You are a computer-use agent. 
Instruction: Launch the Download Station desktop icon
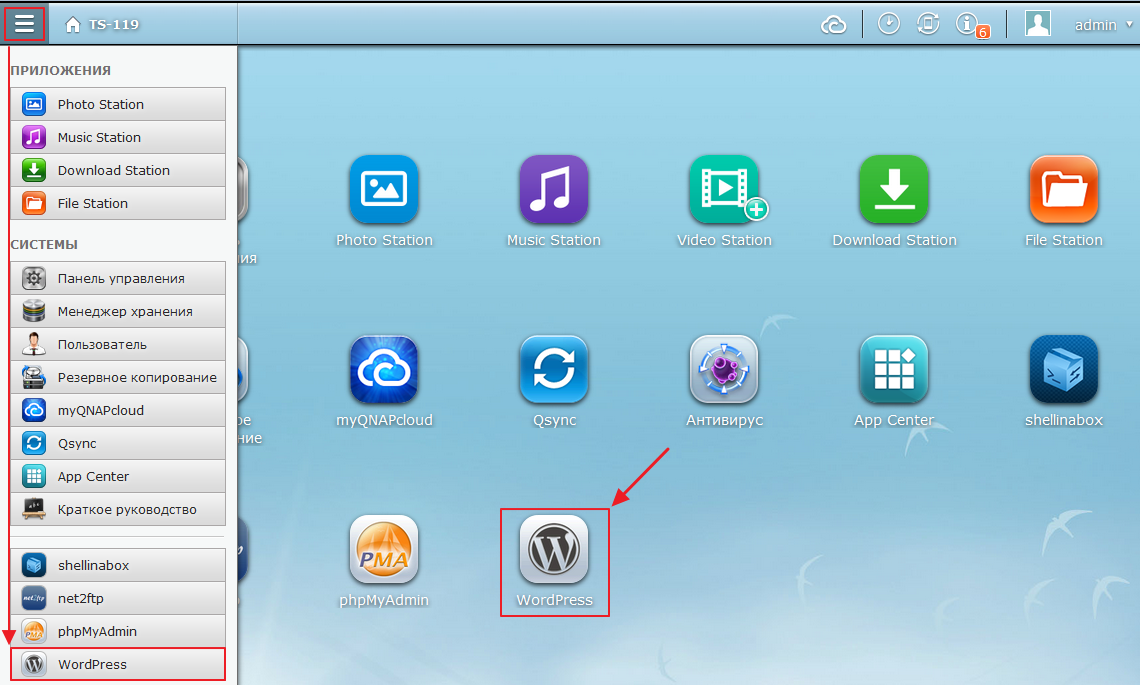(x=894, y=189)
